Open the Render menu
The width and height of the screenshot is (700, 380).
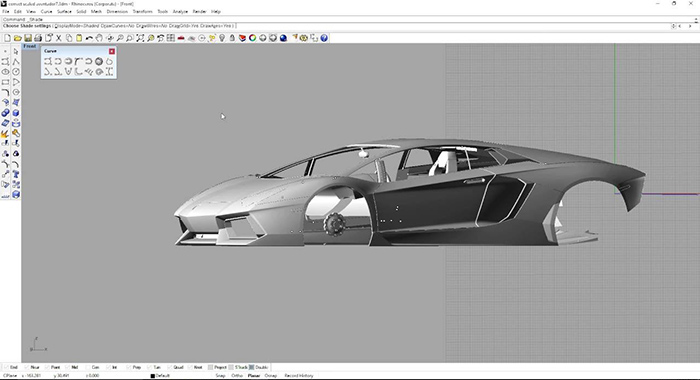(x=200, y=12)
